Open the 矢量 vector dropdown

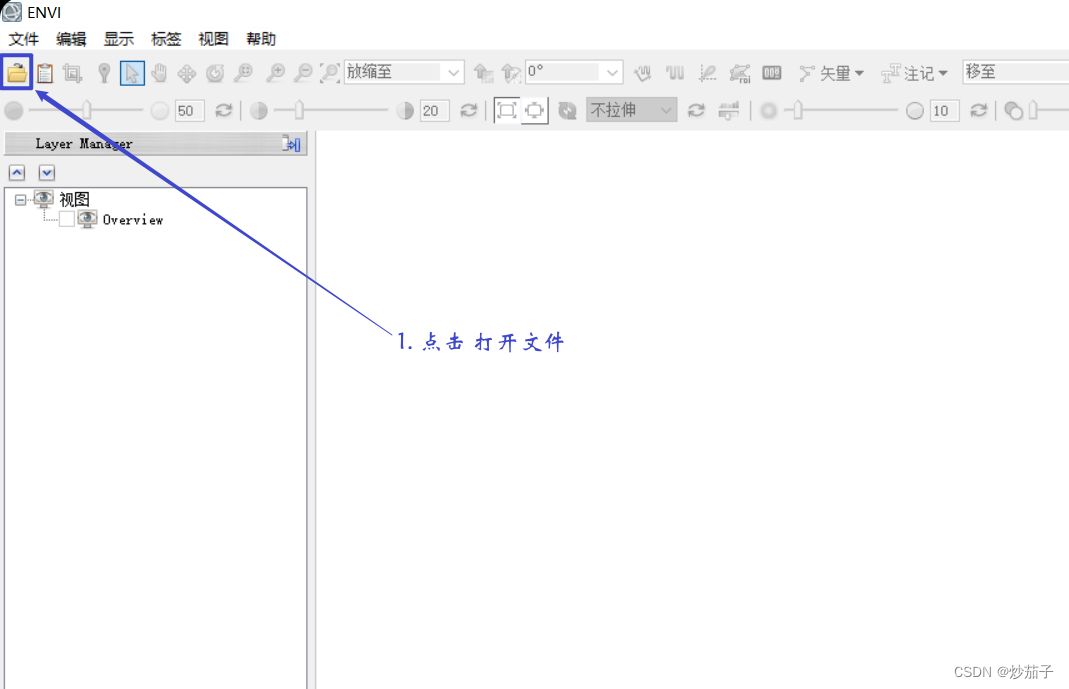(x=831, y=73)
